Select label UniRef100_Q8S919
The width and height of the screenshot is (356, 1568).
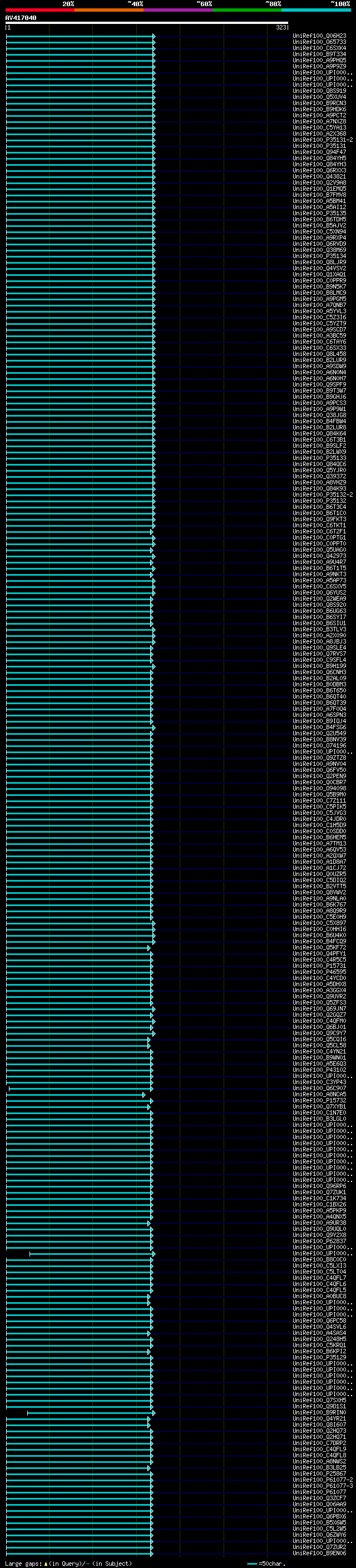click(x=319, y=91)
